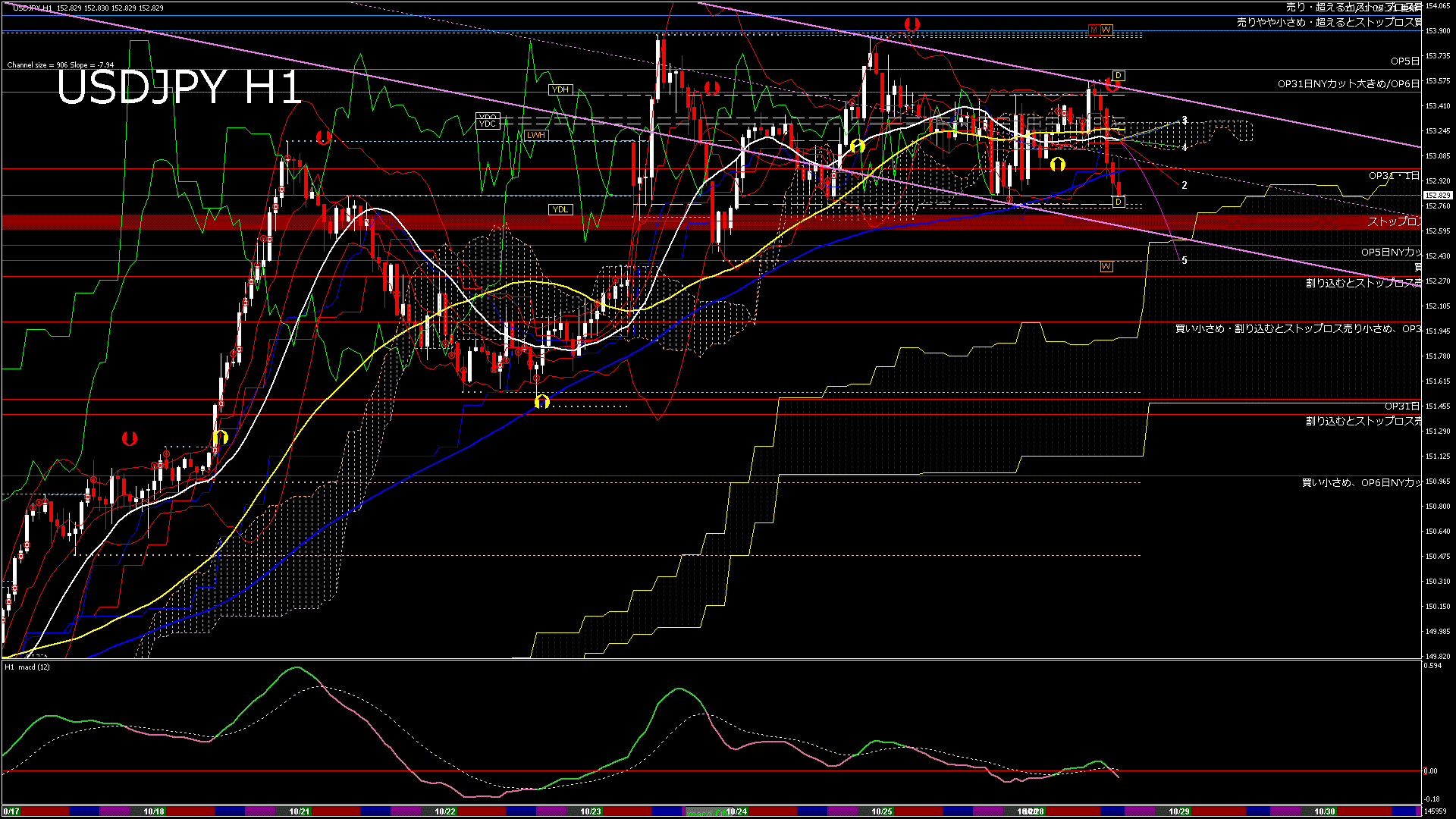Click the H1 macd (12) indicator label
Image resolution: width=1456 pixels, height=819 pixels.
click(27, 667)
